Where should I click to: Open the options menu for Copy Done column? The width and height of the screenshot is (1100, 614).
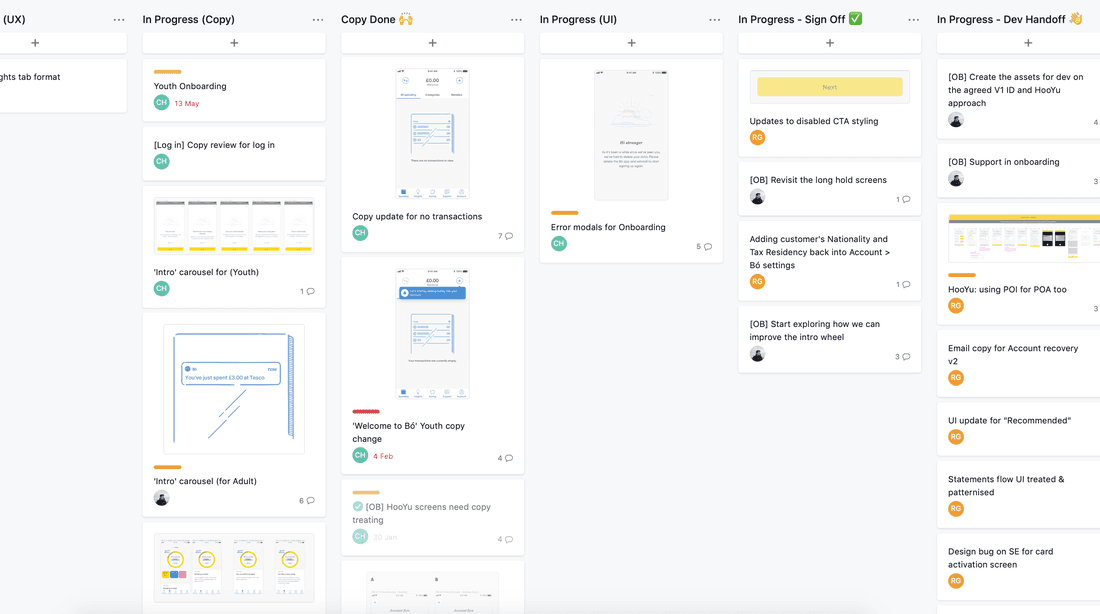516,20
